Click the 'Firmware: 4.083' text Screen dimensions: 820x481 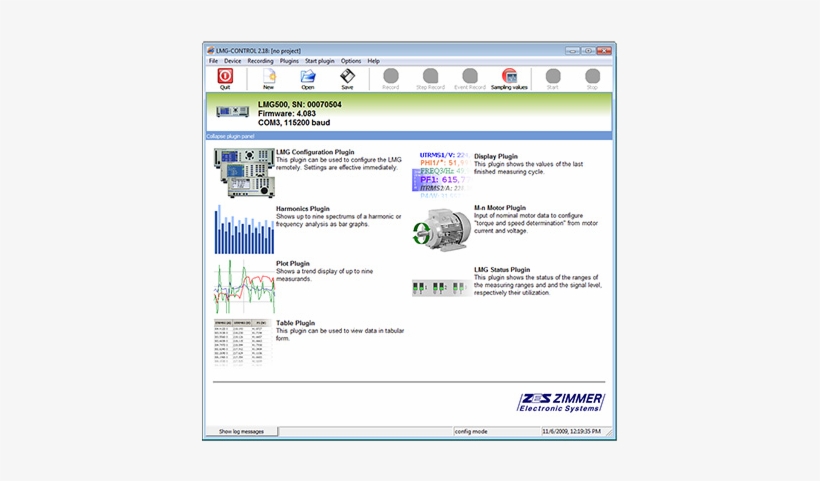(x=287, y=113)
